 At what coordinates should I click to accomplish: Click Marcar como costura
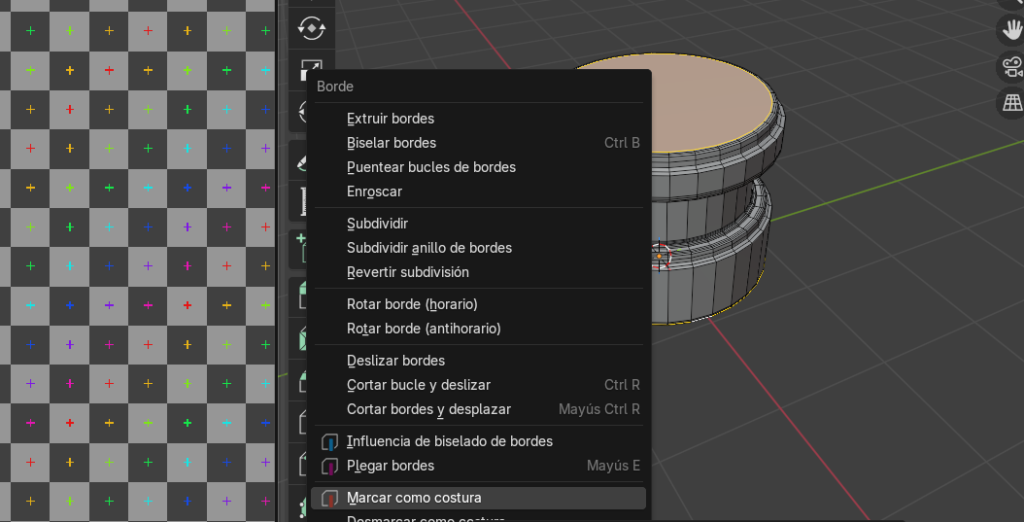click(479, 498)
